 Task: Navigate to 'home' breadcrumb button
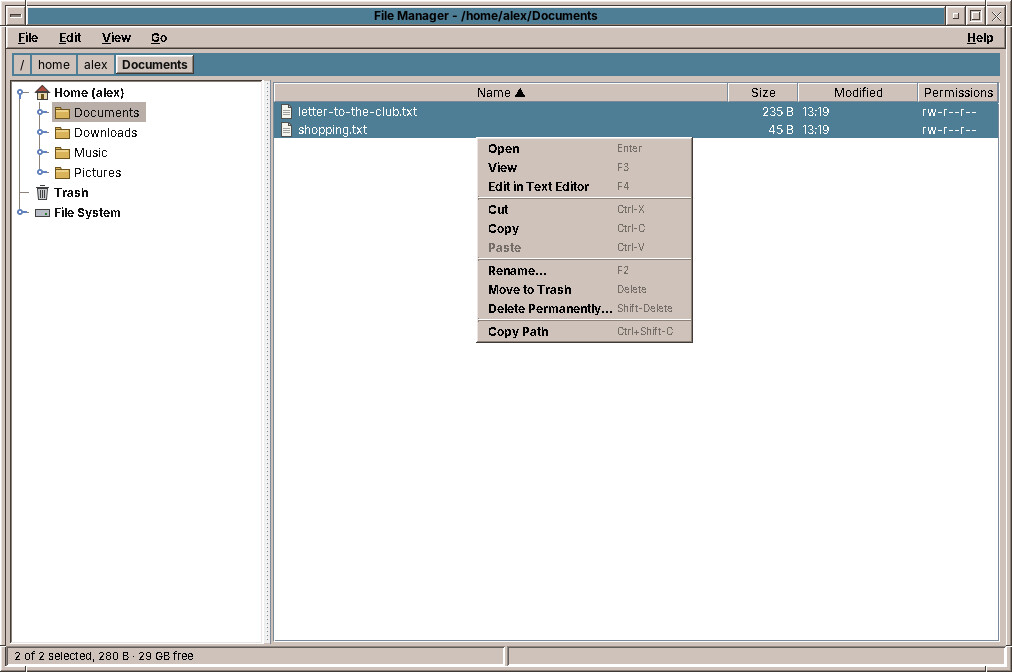(x=54, y=65)
